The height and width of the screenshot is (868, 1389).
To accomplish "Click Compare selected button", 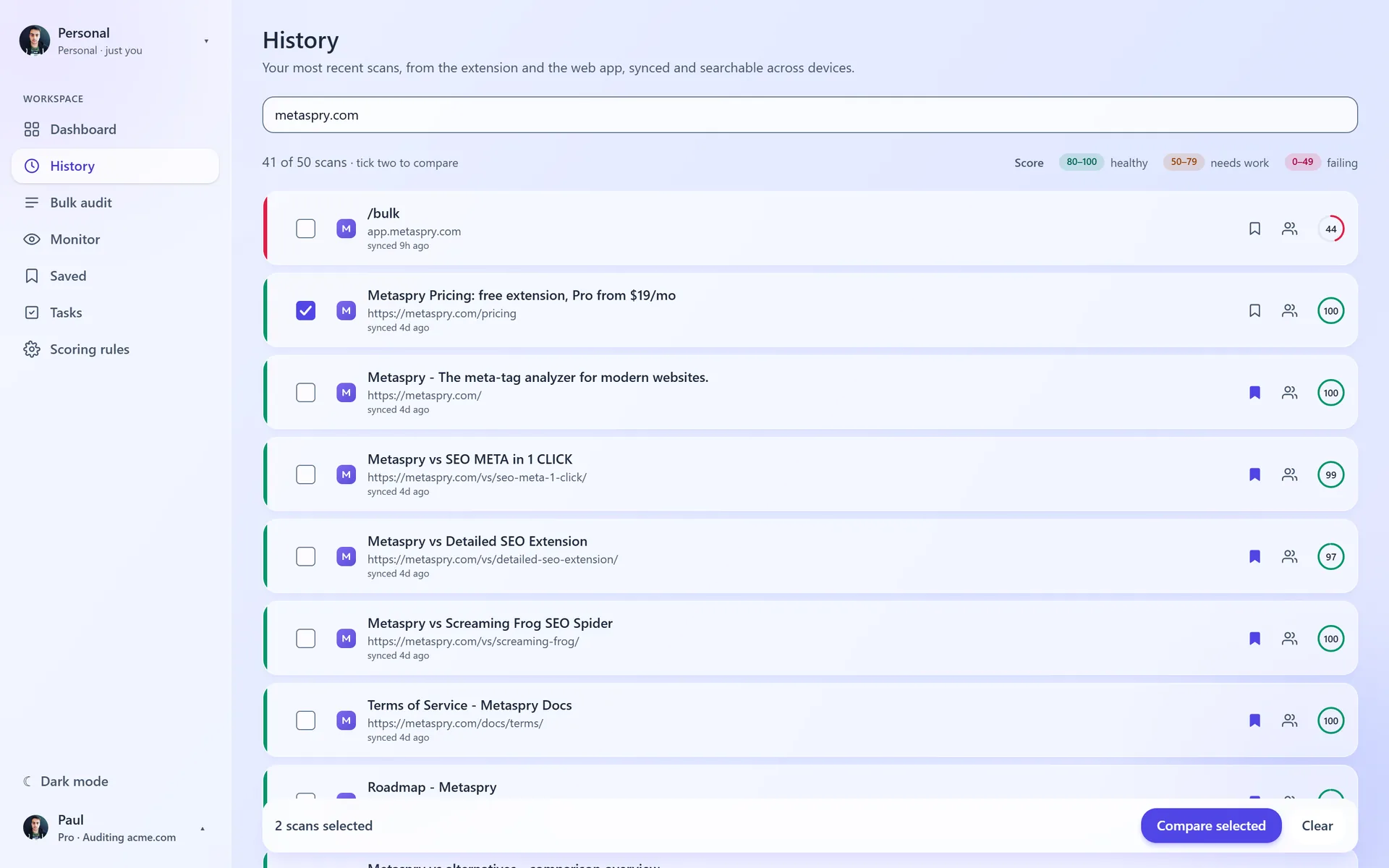I will click(x=1211, y=825).
